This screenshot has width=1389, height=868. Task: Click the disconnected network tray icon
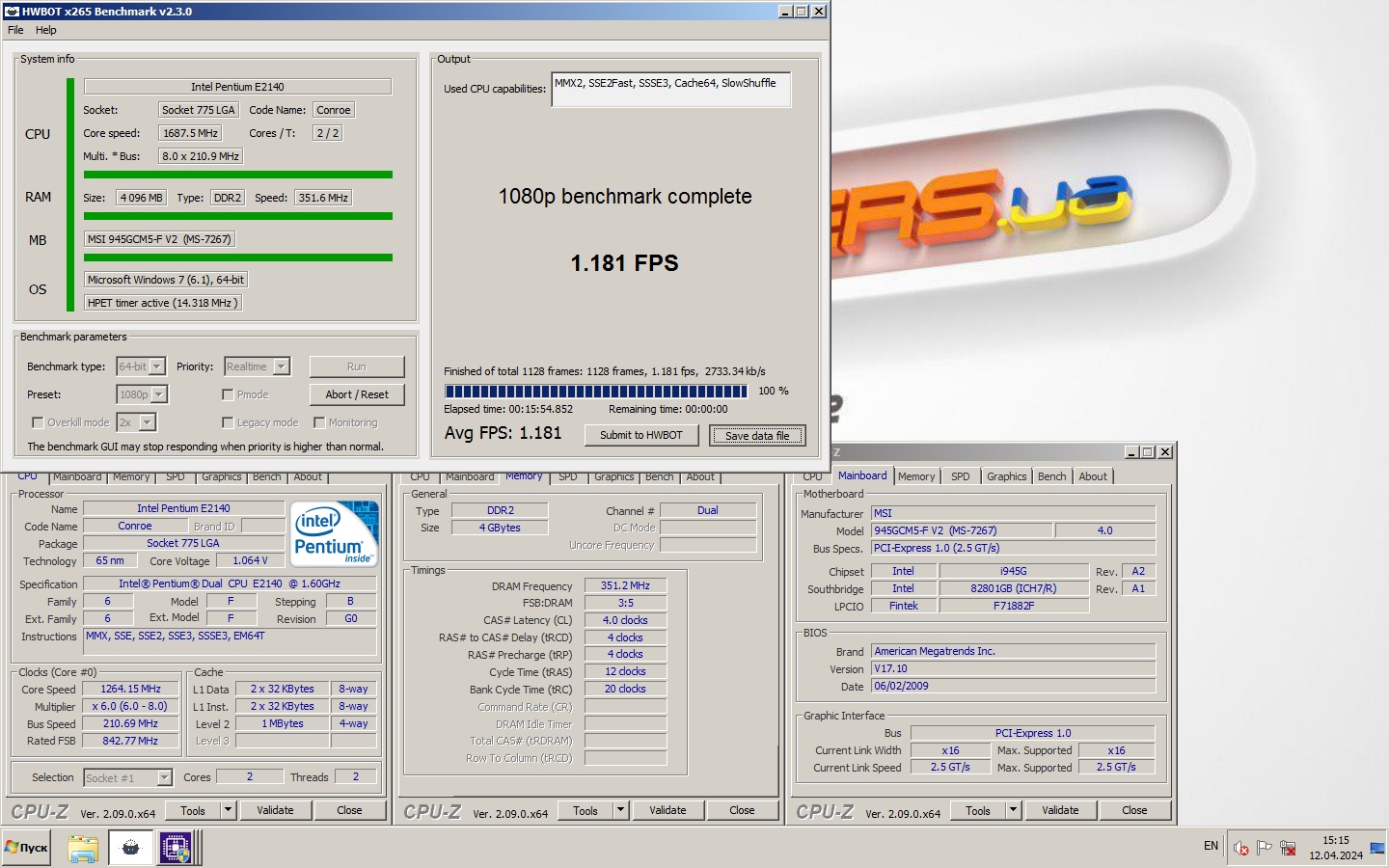click(x=1288, y=848)
